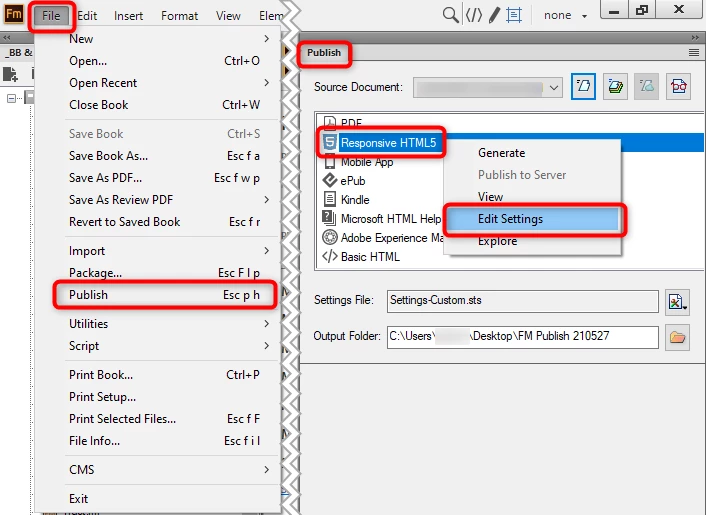Screen dimensions: 706x515
Task: Click the output folder browse icon
Action: (x=677, y=337)
